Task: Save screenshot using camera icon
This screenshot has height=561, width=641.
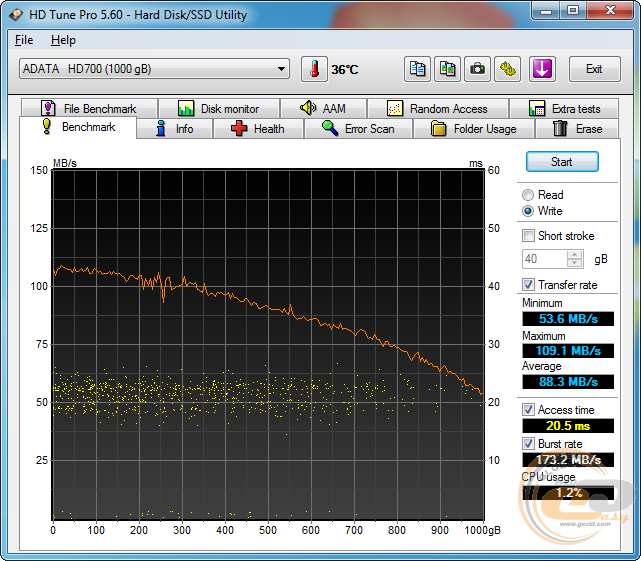Action: (x=477, y=69)
